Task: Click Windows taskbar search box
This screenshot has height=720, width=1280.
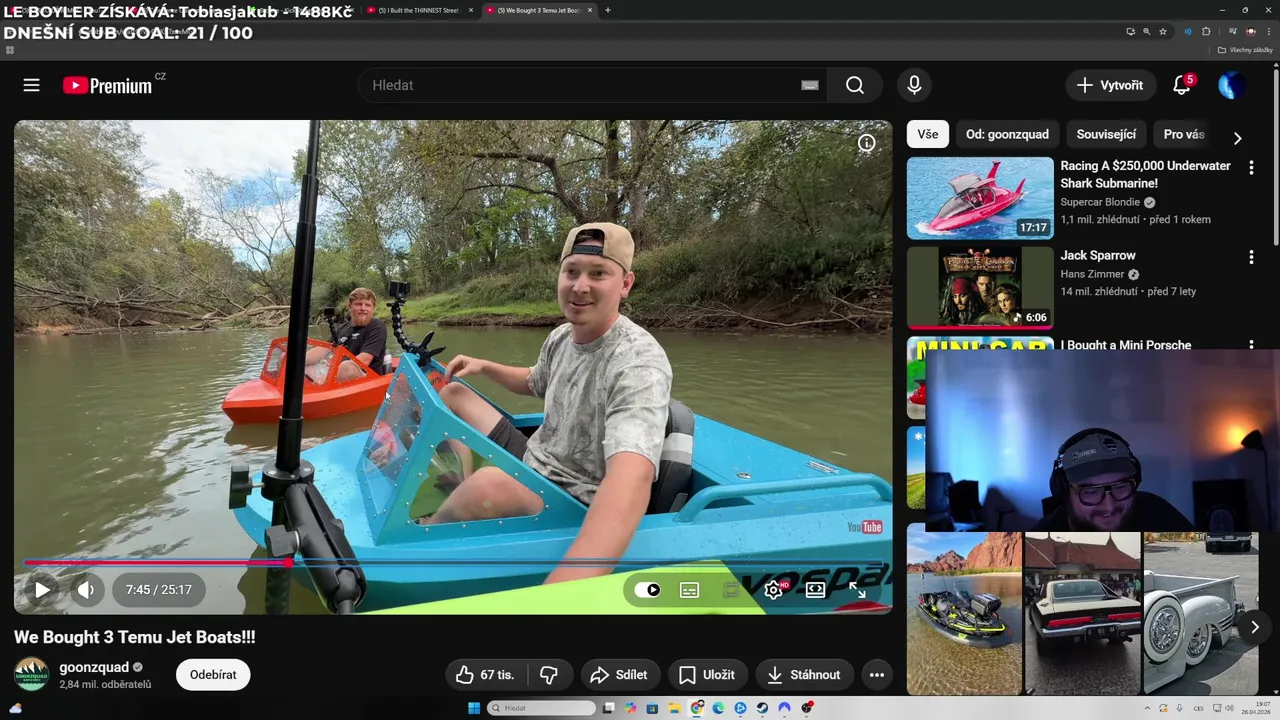Action: point(541,708)
